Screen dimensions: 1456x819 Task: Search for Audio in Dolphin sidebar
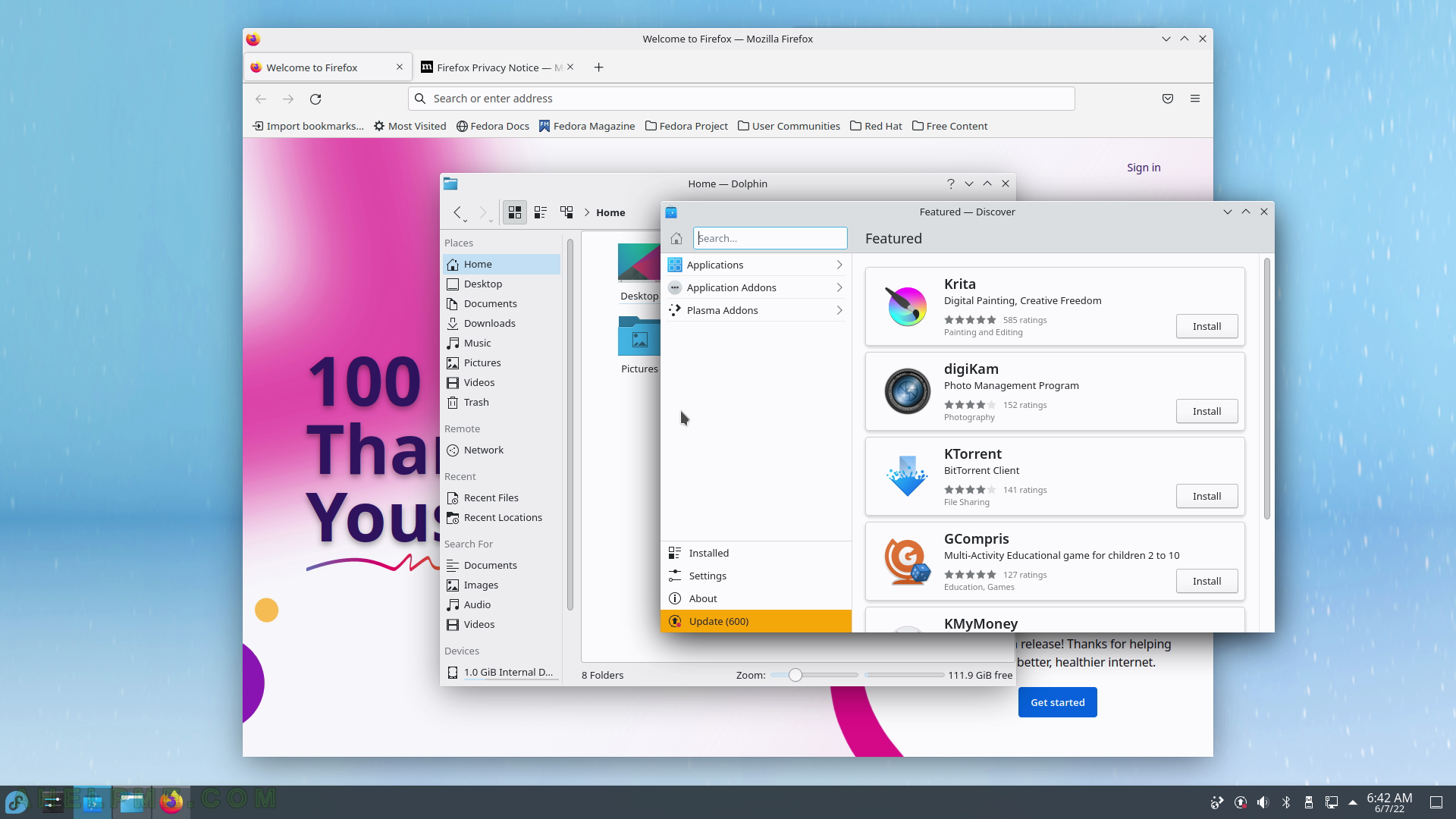[501, 604]
